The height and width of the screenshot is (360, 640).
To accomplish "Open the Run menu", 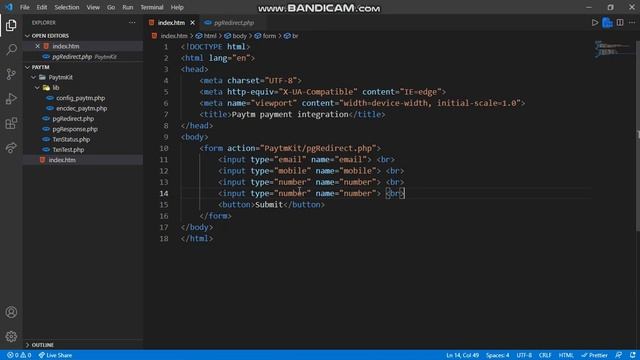I will click(x=128, y=7).
